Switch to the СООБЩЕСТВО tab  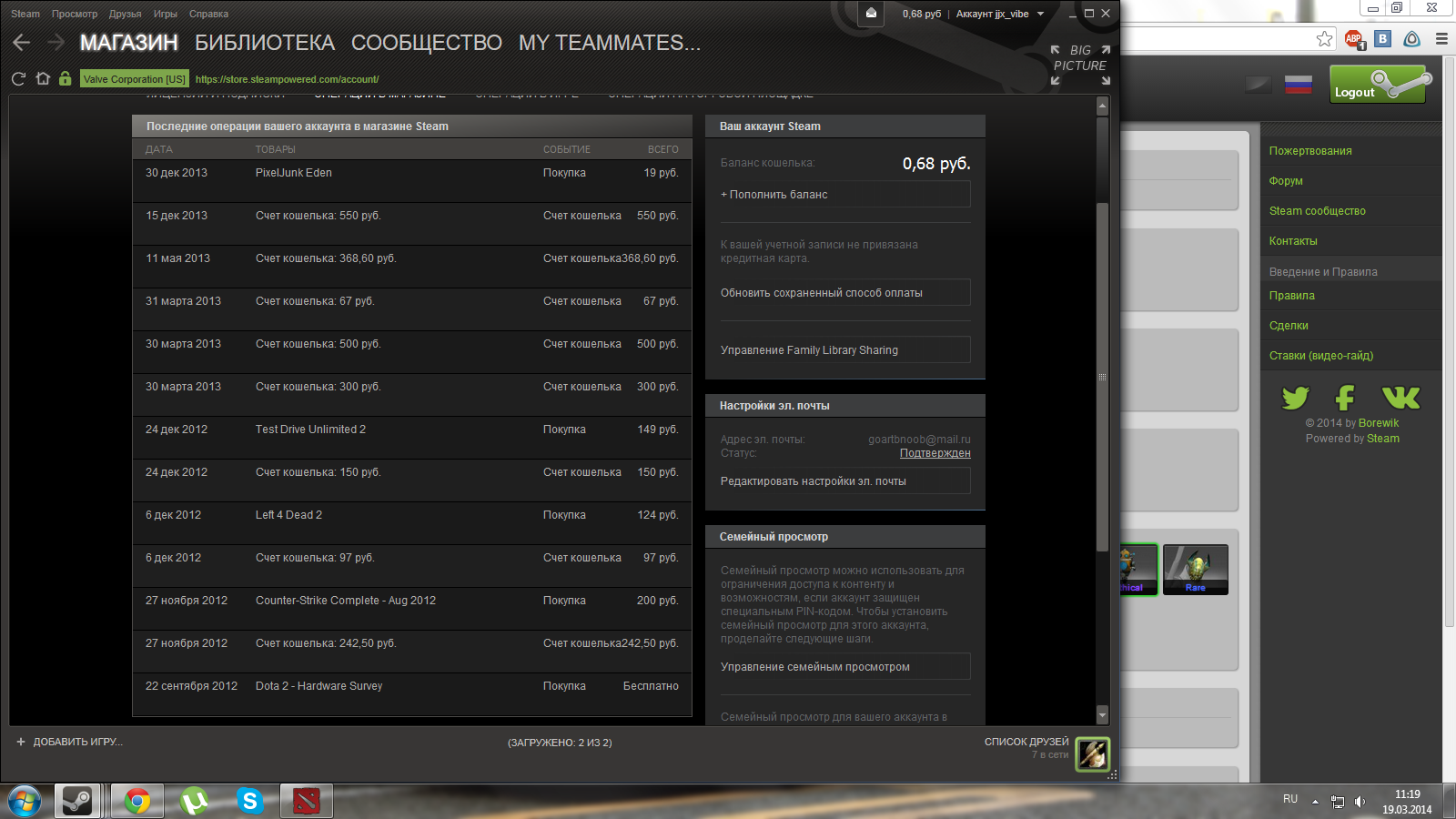[x=427, y=43]
